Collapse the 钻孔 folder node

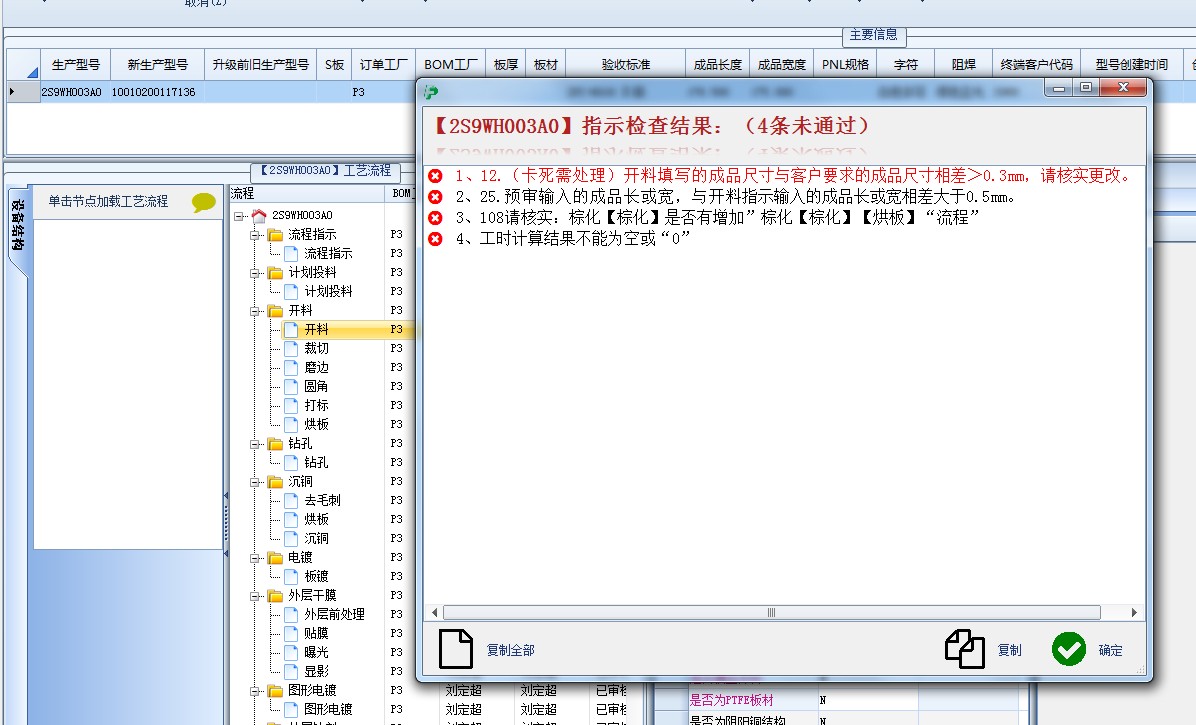(x=255, y=444)
